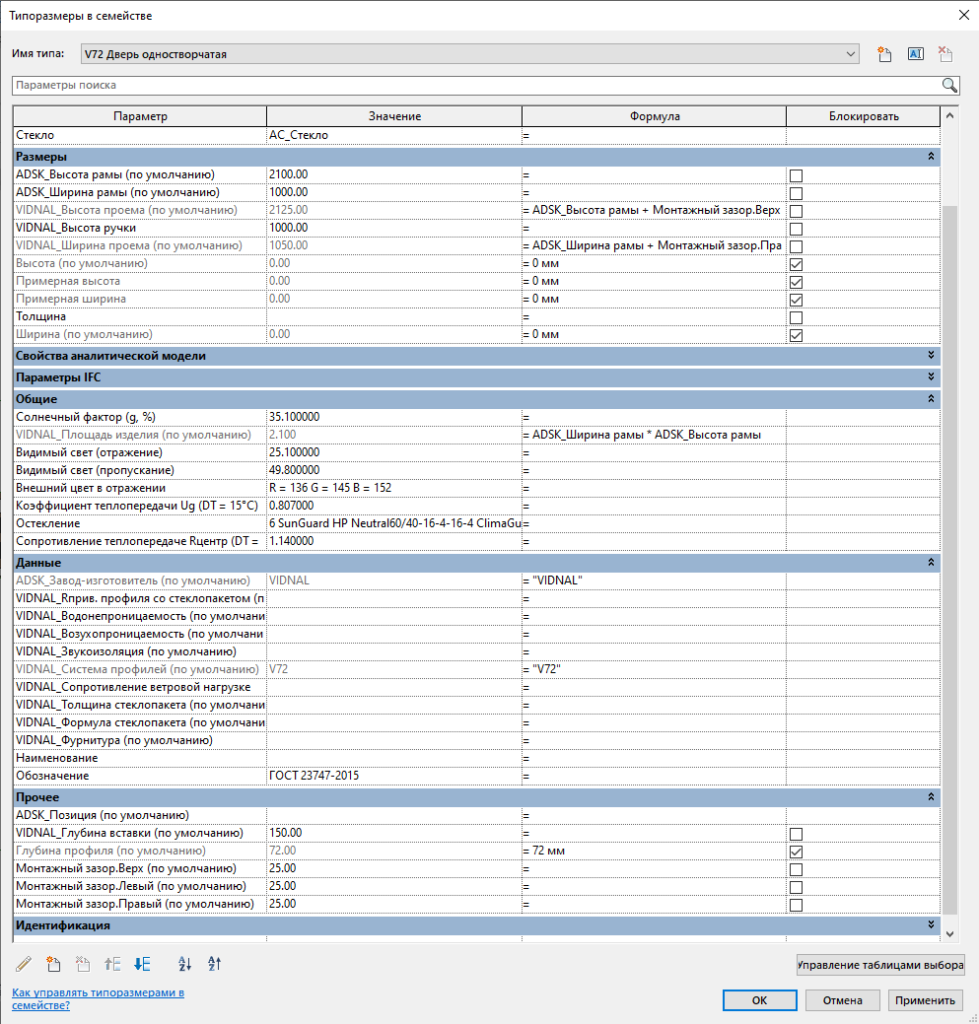Click the rename type icon
Screen dimensions: 979x1024
click(916, 54)
